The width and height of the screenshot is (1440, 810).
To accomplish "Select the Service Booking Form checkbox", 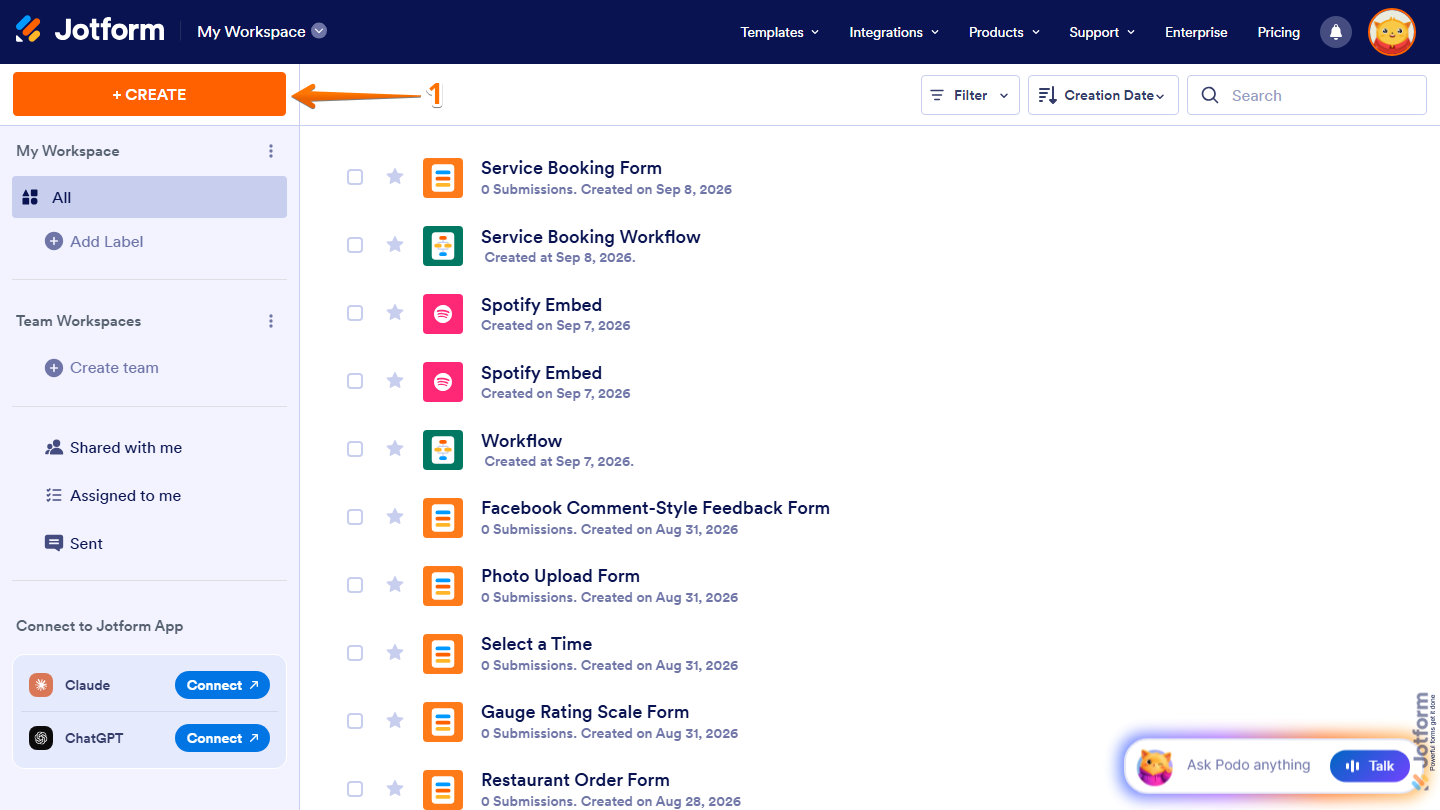I will (355, 177).
